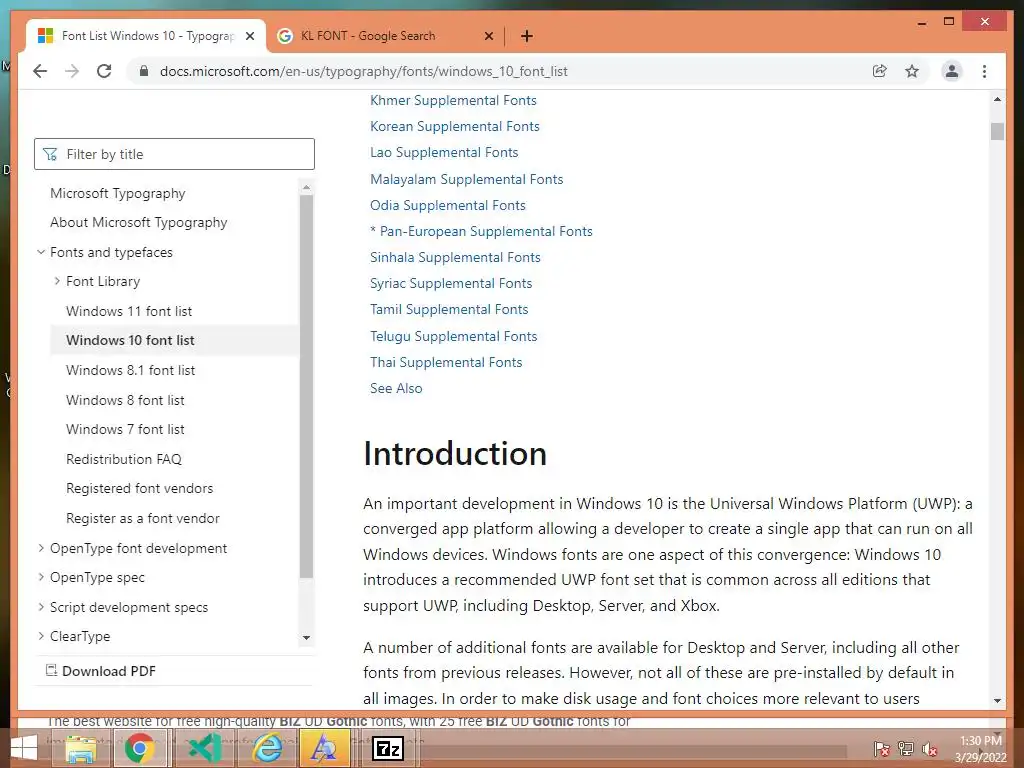Open Register as a font vendor
This screenshot has height=768, width=1024.
click(x=142, y=518)
